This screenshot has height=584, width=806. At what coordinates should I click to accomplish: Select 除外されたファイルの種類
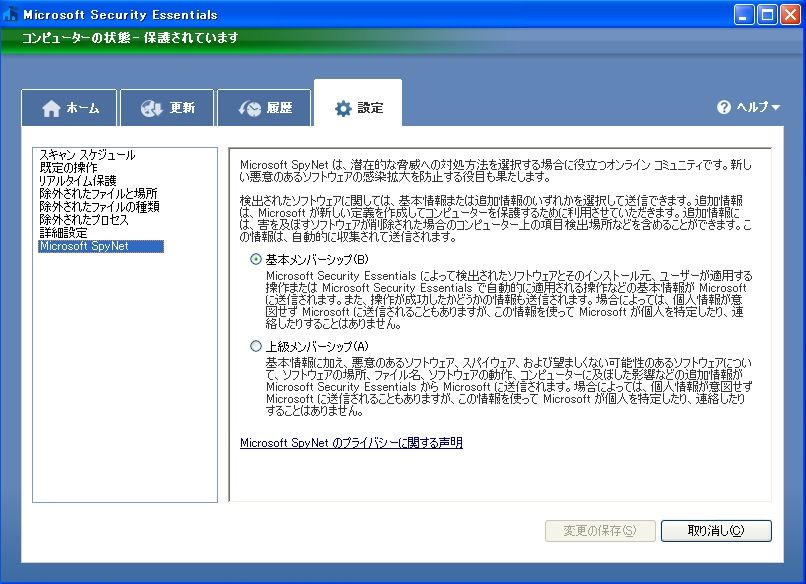click(99, 207)
